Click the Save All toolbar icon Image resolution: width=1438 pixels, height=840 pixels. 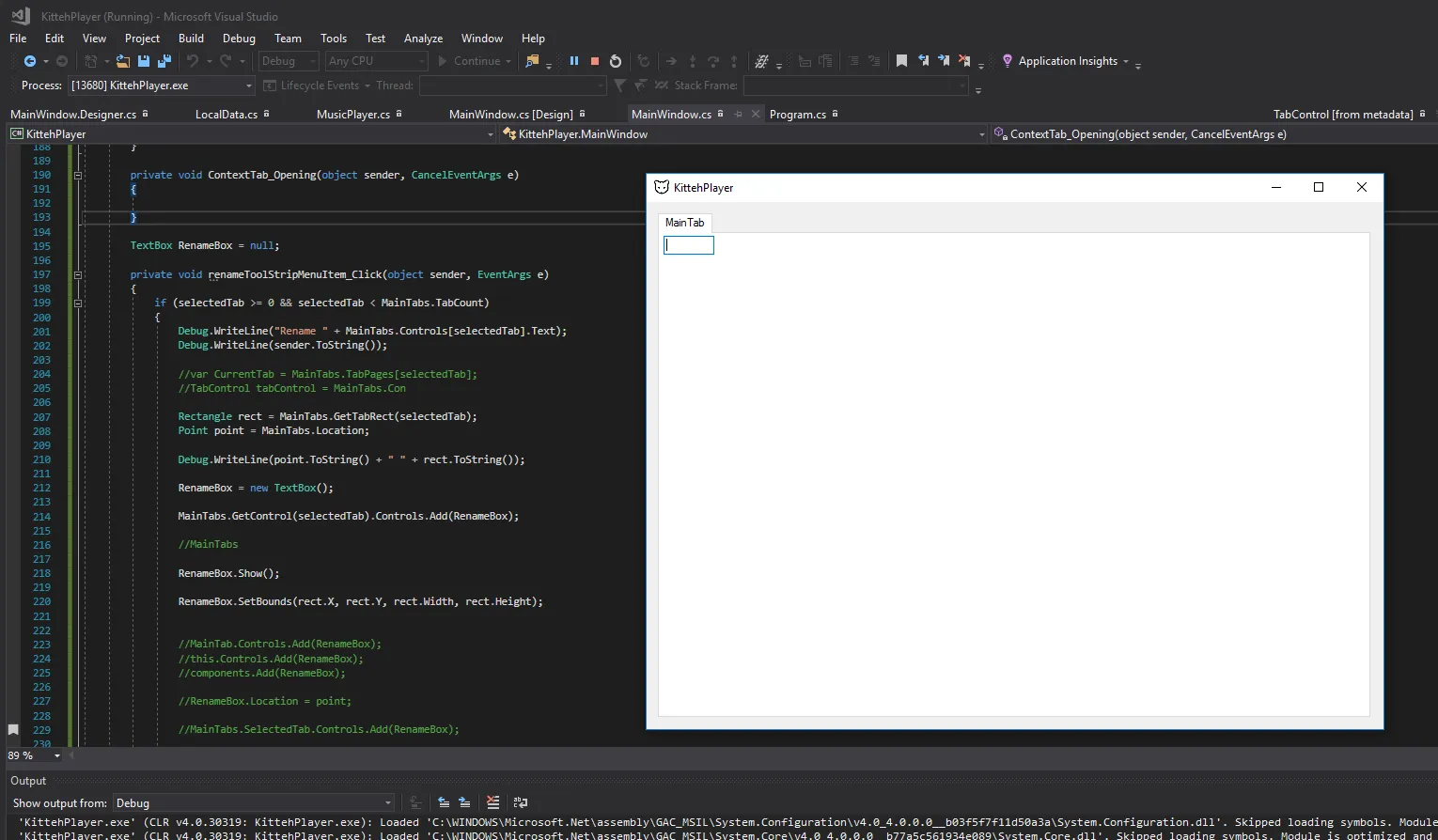pos(164,61)
